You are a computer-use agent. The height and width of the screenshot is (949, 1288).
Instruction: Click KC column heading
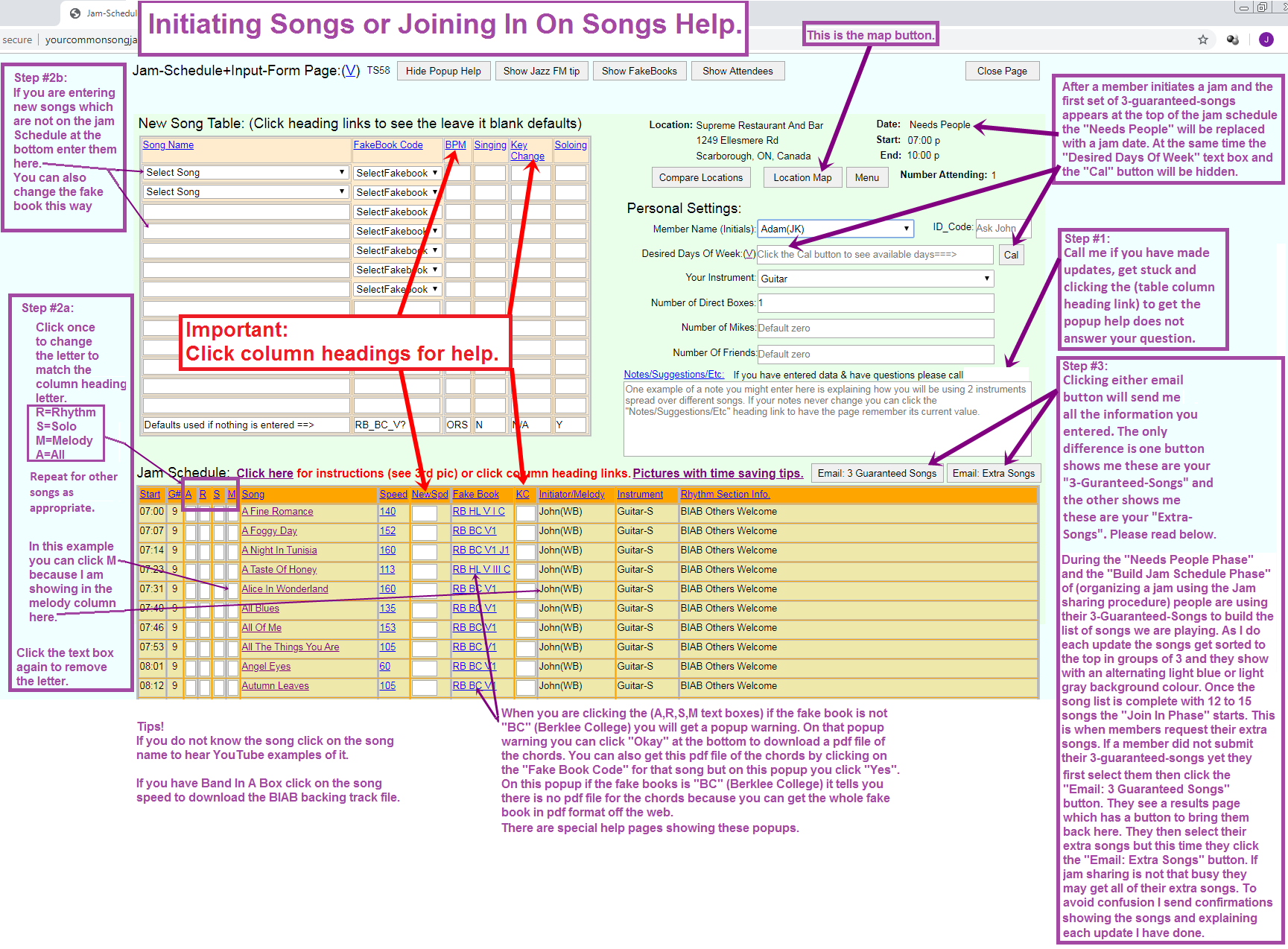click(523, 495)
